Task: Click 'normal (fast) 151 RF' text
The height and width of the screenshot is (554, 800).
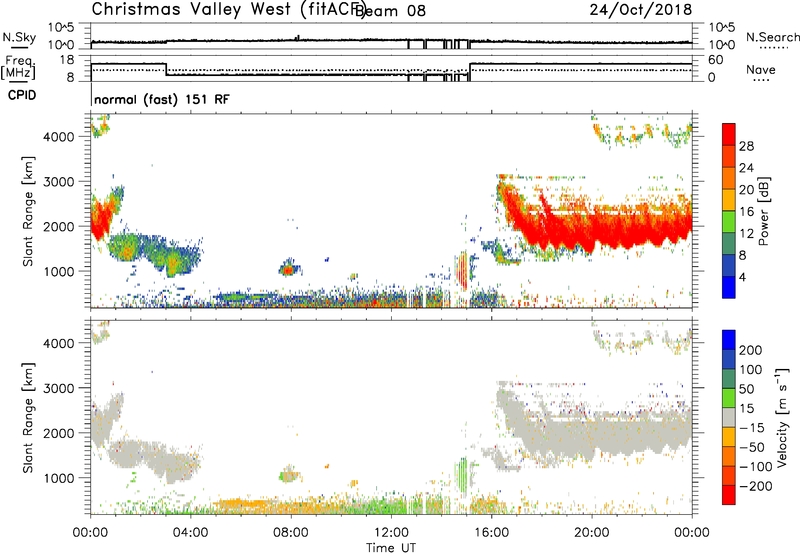Action: pyautogui.click(x=162, y=99)
